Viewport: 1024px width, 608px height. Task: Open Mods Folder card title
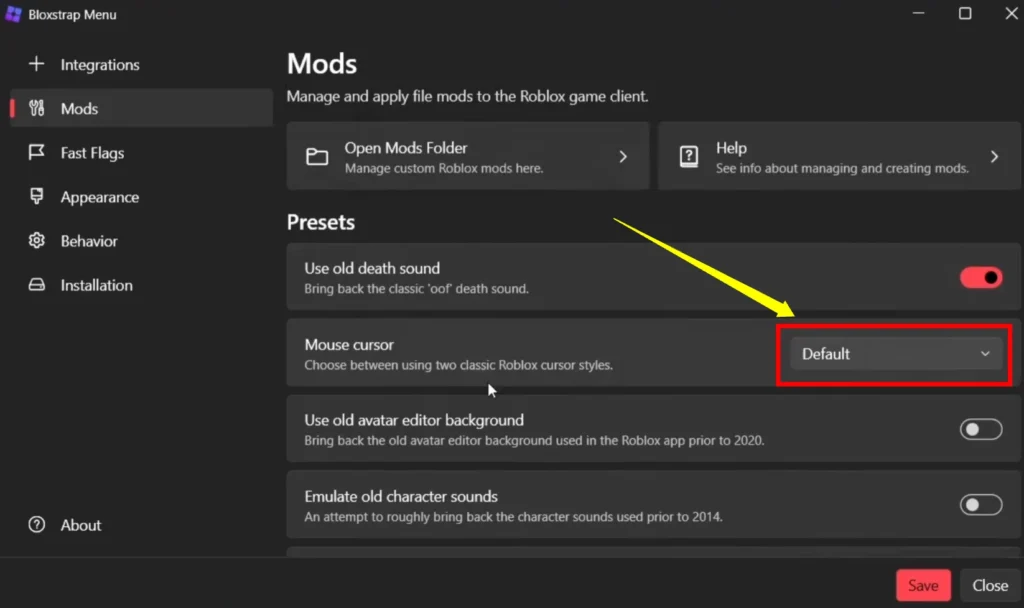tap(406, 148)
